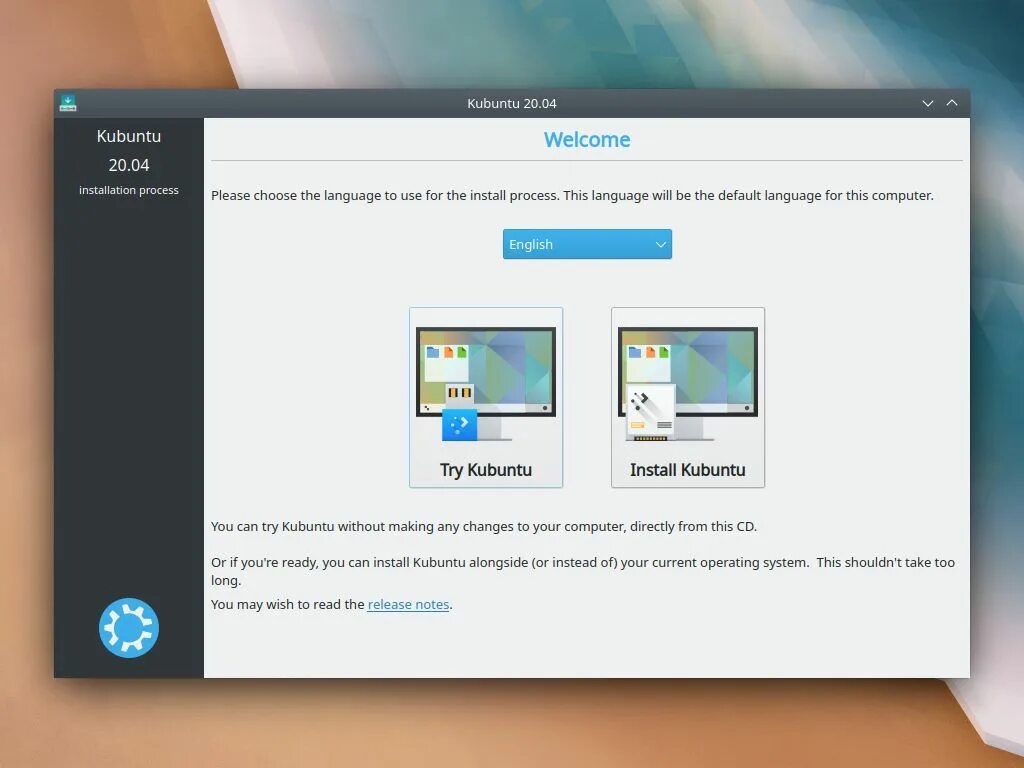Click the 'Please choose the language' instruction text
1024x768 pixels.
[572, 195]
